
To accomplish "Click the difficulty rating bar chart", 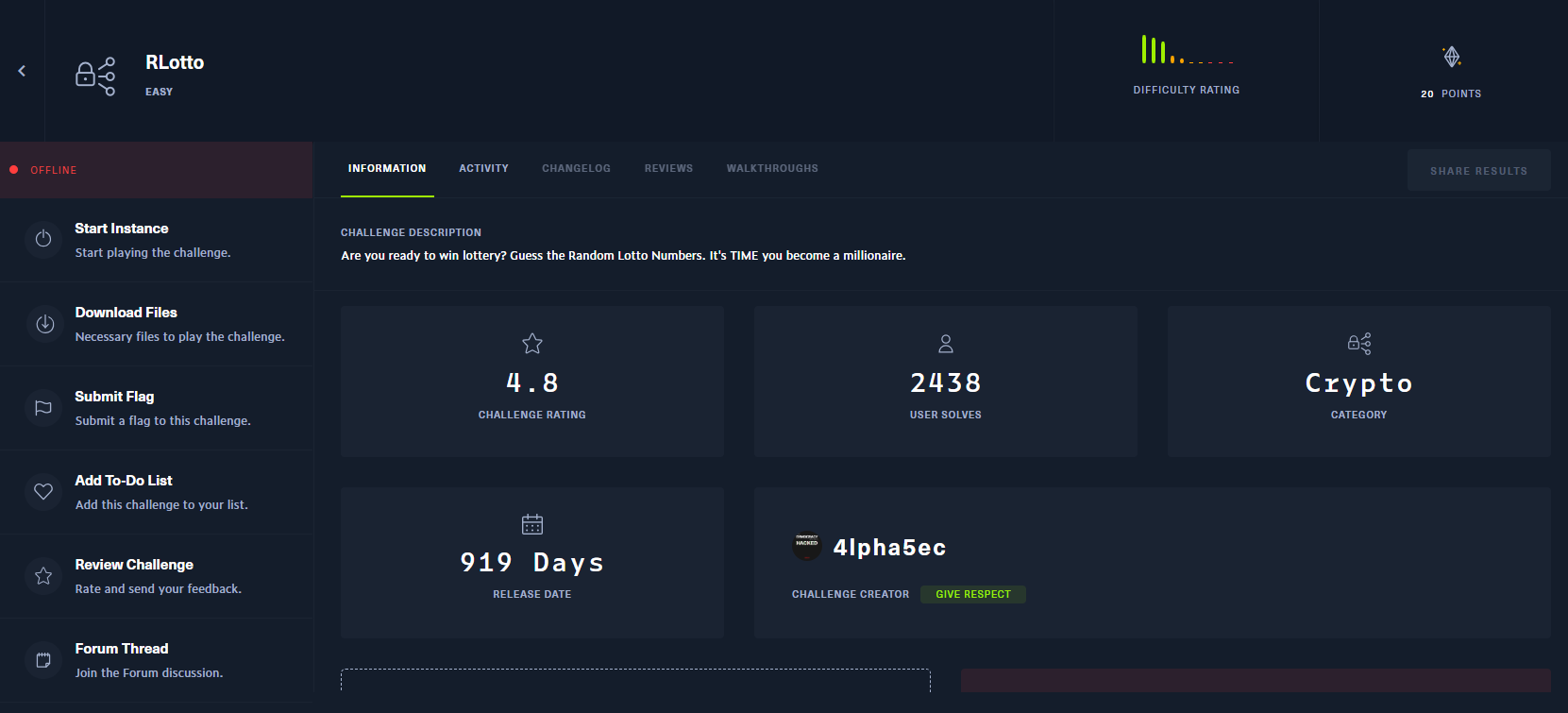I will [x=1187, y=51].
